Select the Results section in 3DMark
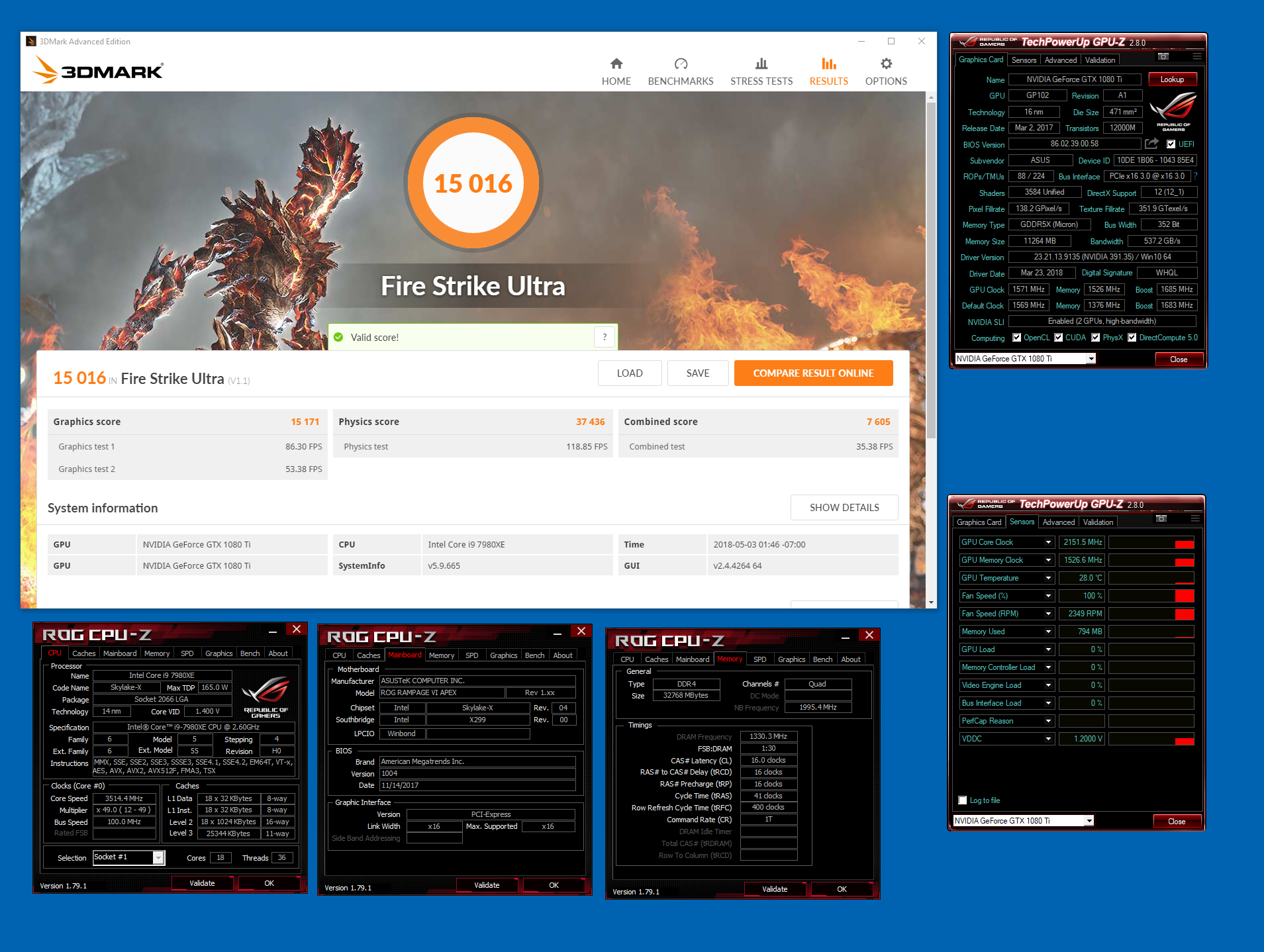The height and width of the screenshot is (952, 1264). click(x=828, y=71)
